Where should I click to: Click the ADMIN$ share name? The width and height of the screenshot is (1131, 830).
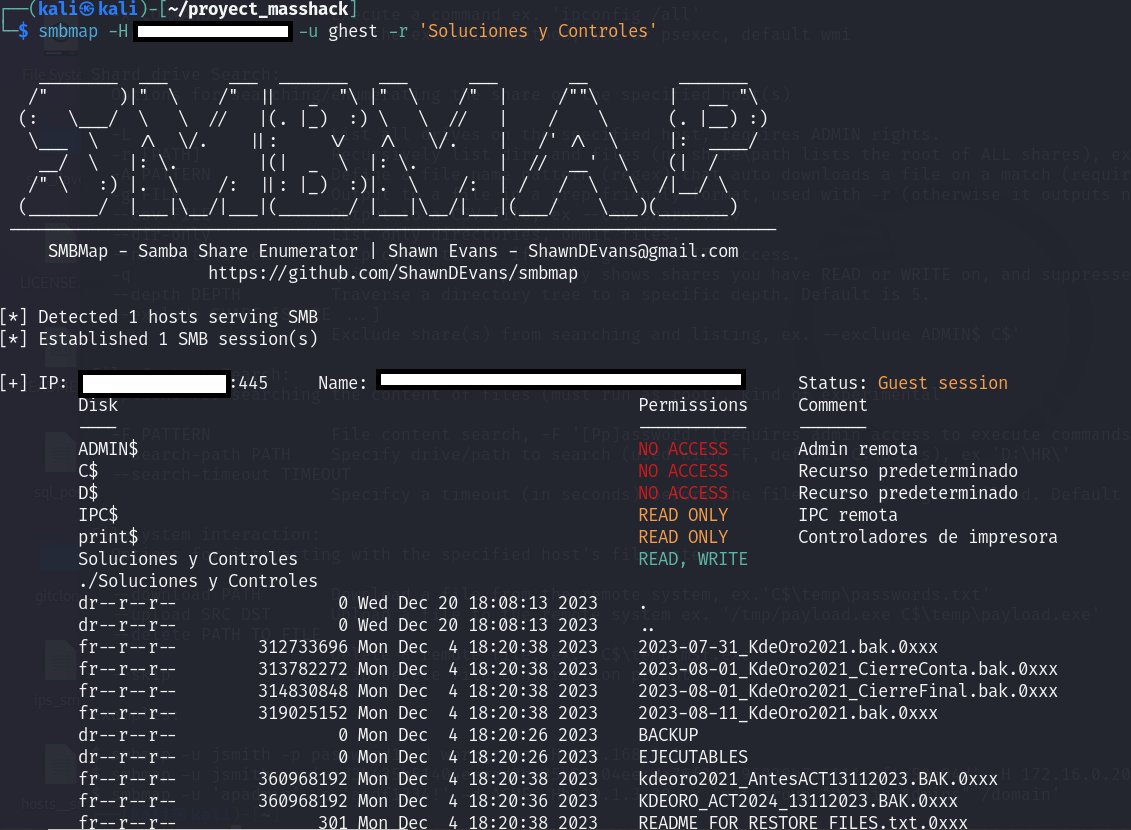tap(107, 449)
